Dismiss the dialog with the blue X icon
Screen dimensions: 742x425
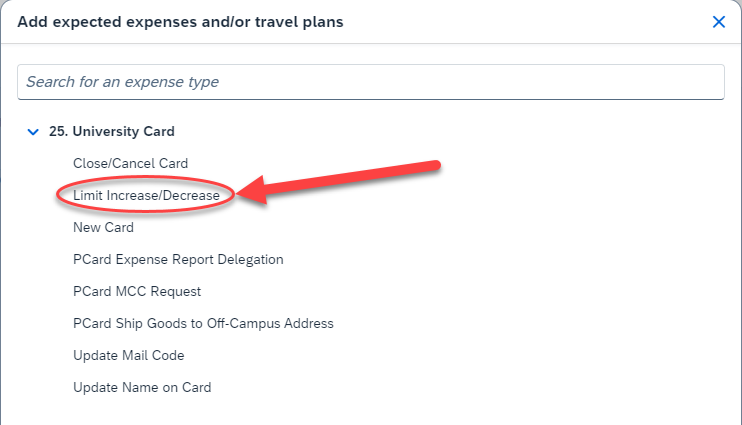click(x=718, y=22)
